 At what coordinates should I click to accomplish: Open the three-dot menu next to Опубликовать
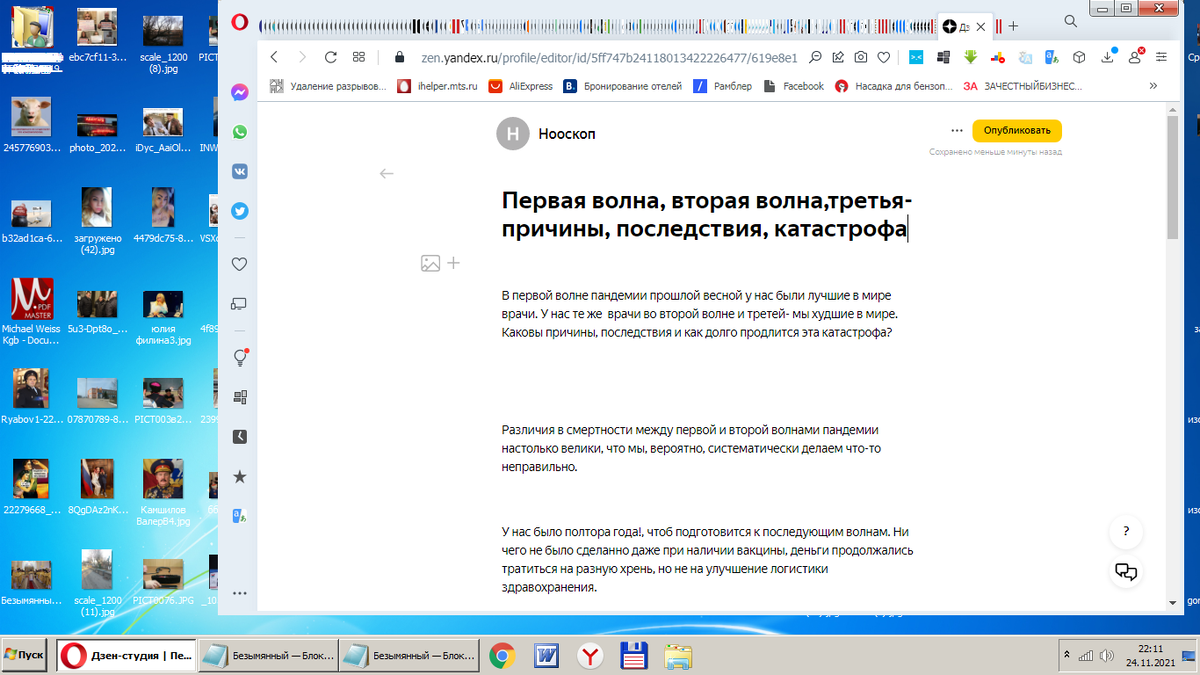[x=957, y=130]
